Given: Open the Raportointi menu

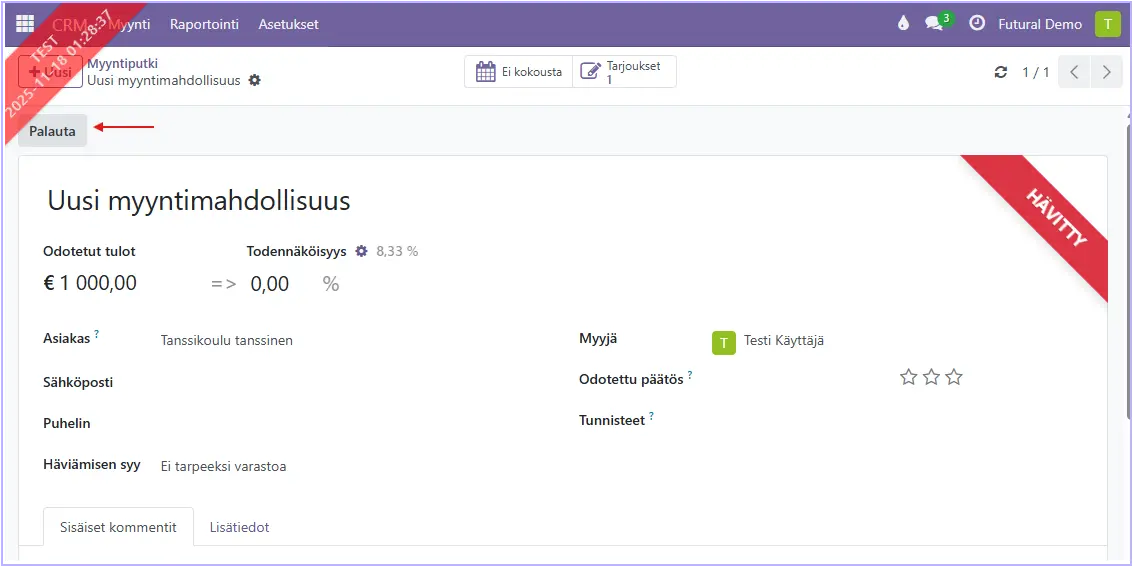Looking at the screenshot, I should (x=204, y=24).
